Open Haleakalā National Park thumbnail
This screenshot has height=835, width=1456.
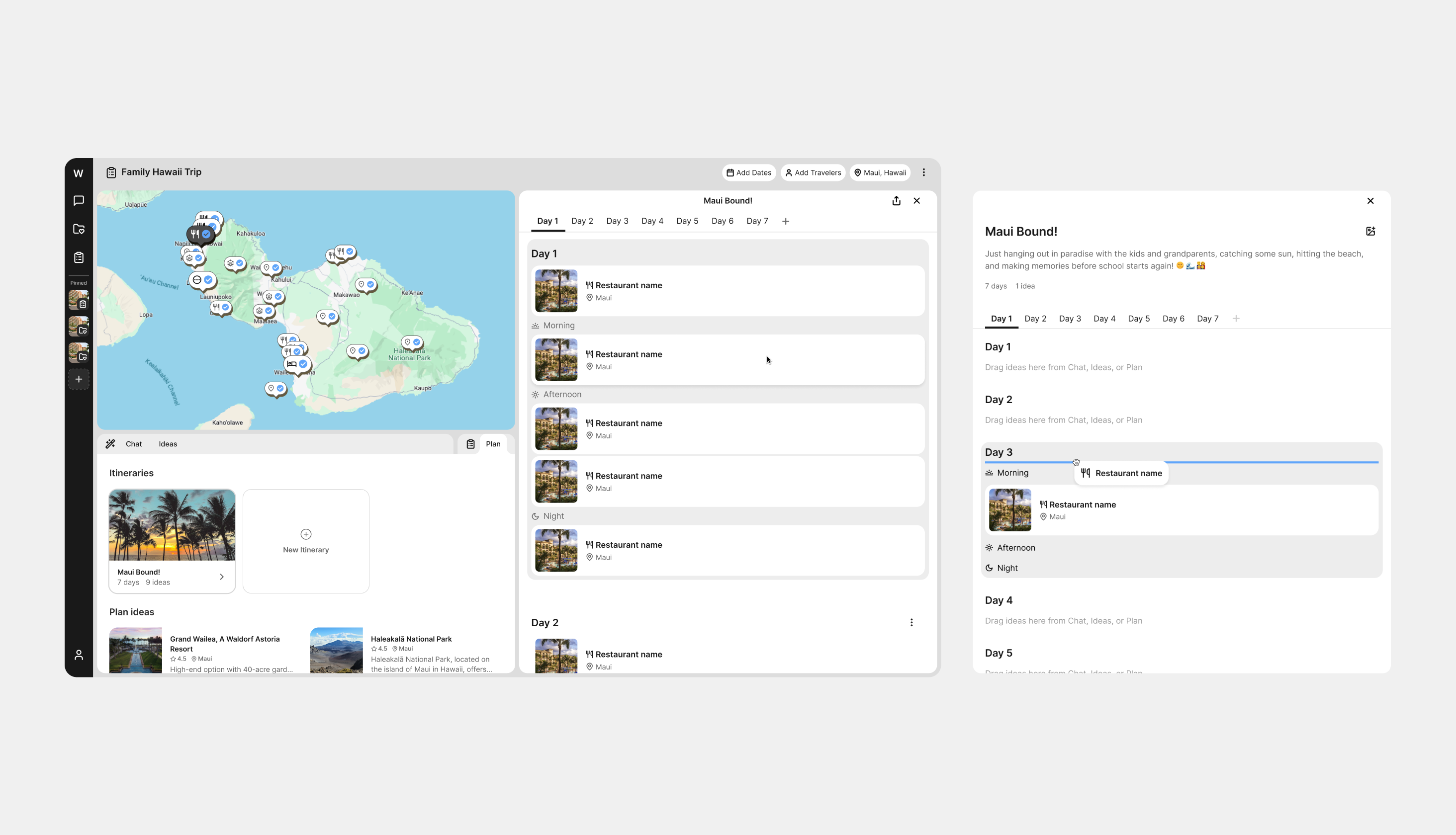[336, 650]
